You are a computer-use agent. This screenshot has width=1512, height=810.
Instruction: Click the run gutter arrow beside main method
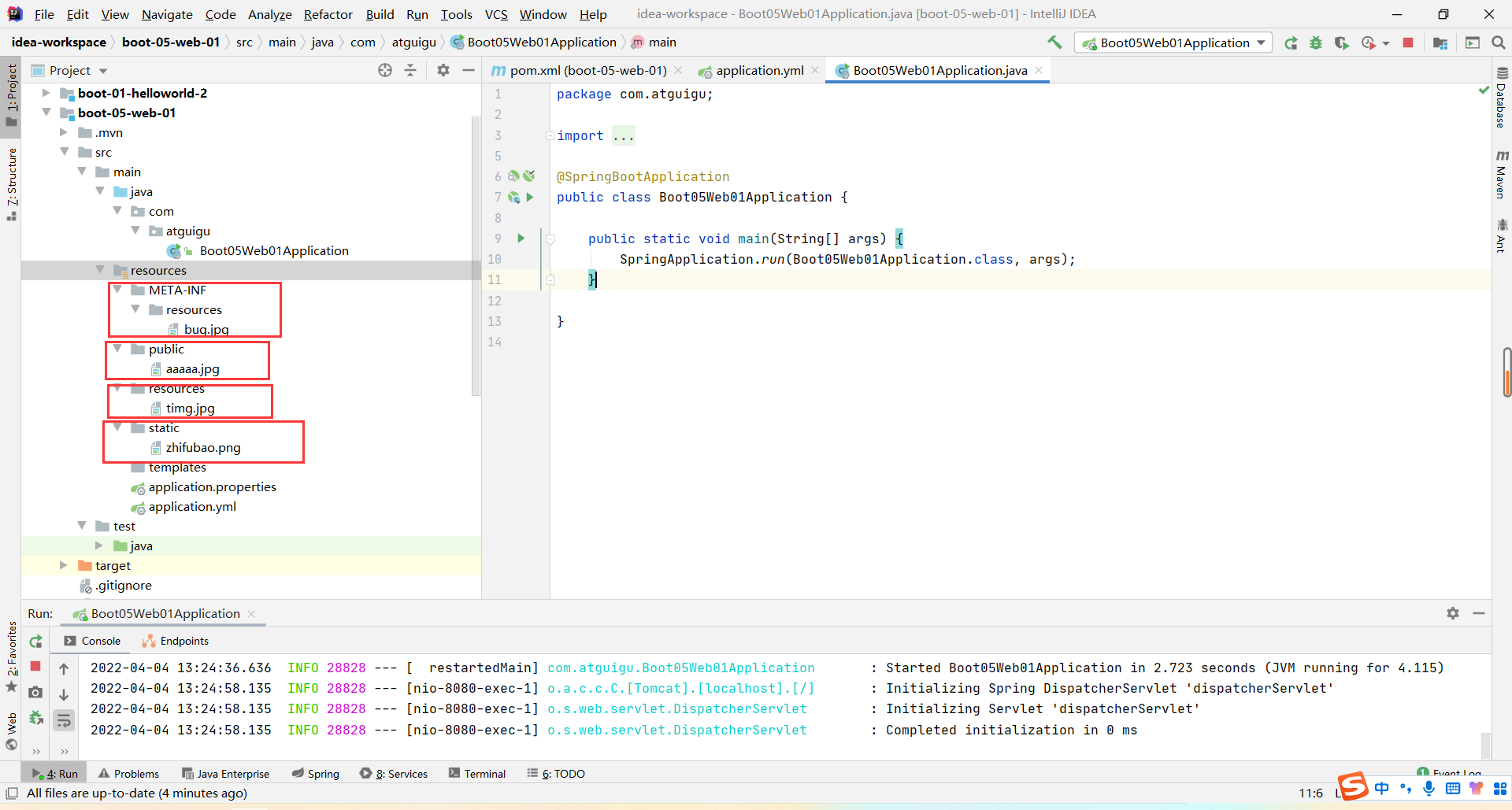coord(521,239)
